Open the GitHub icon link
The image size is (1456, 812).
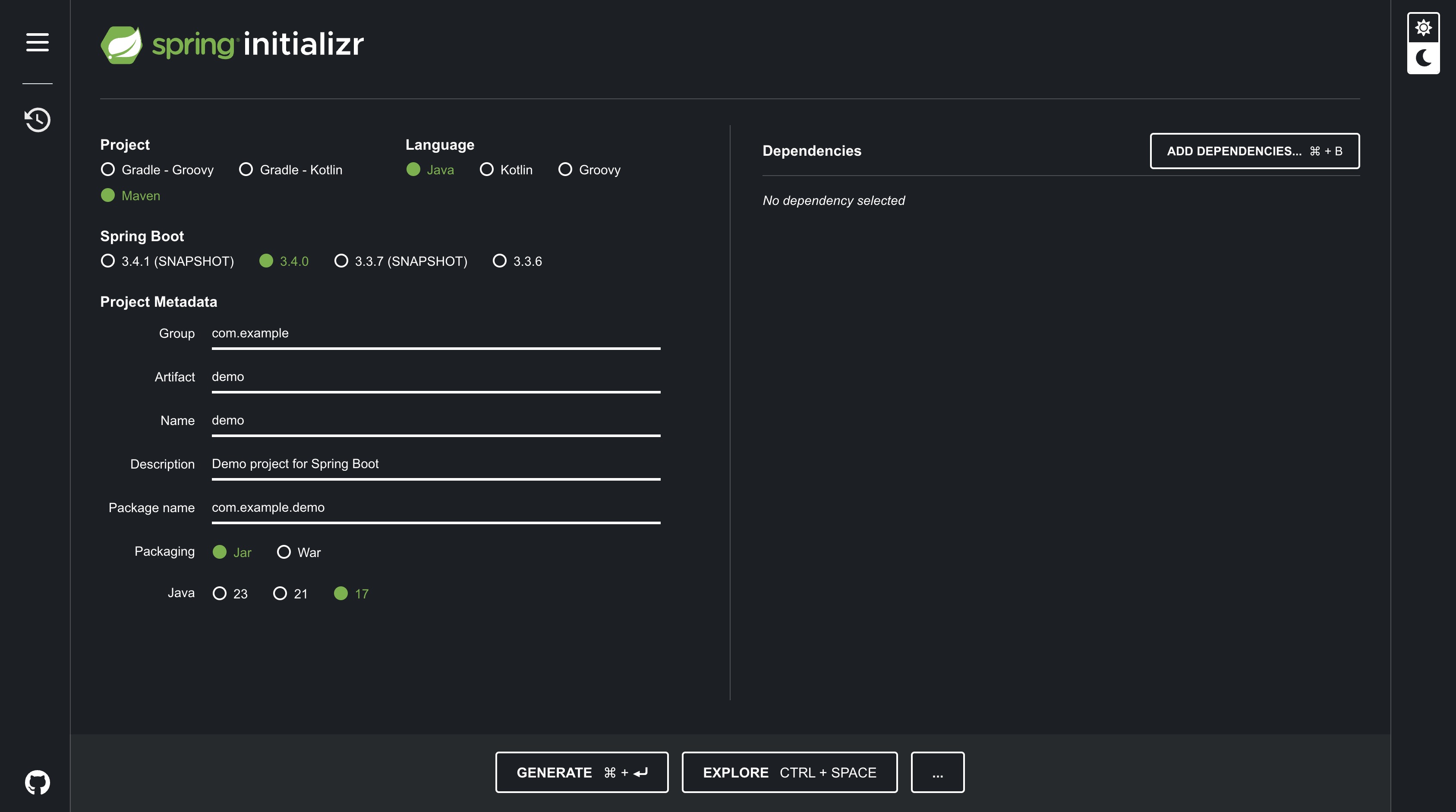pyautogui.click(x=37, y=782)
